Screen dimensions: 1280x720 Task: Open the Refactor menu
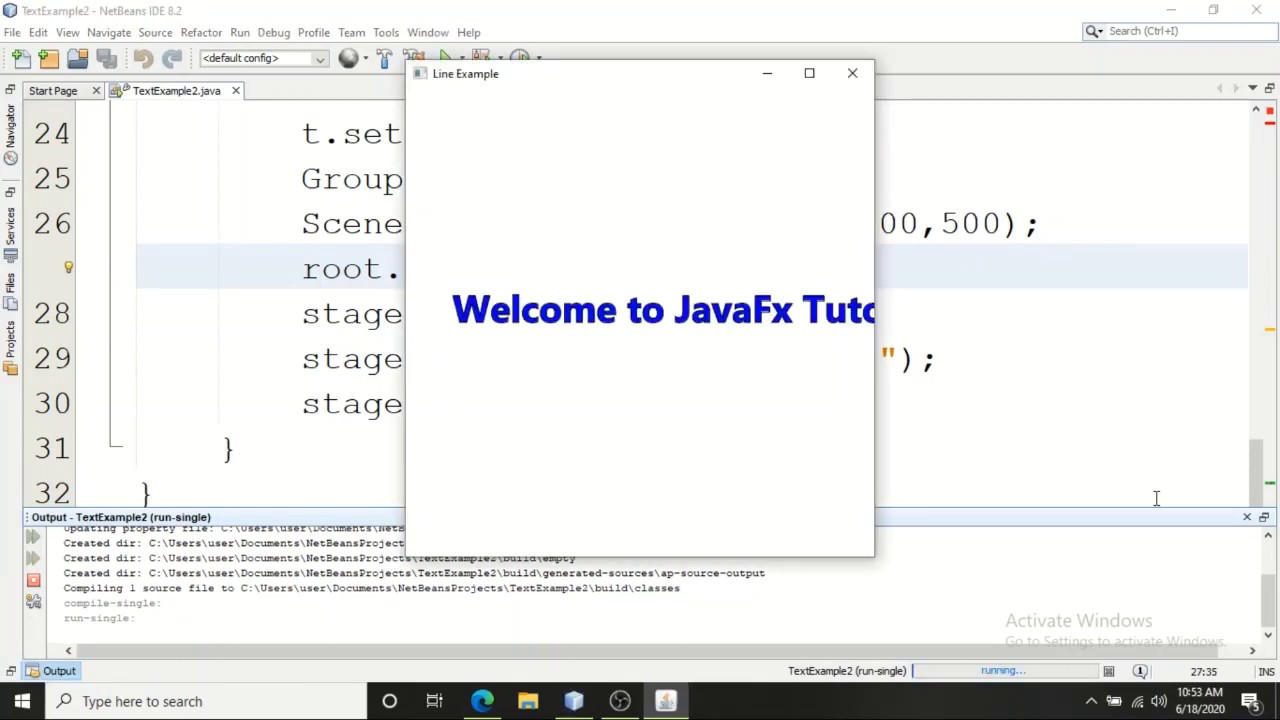pyautogui.click(x=201, y=32)
